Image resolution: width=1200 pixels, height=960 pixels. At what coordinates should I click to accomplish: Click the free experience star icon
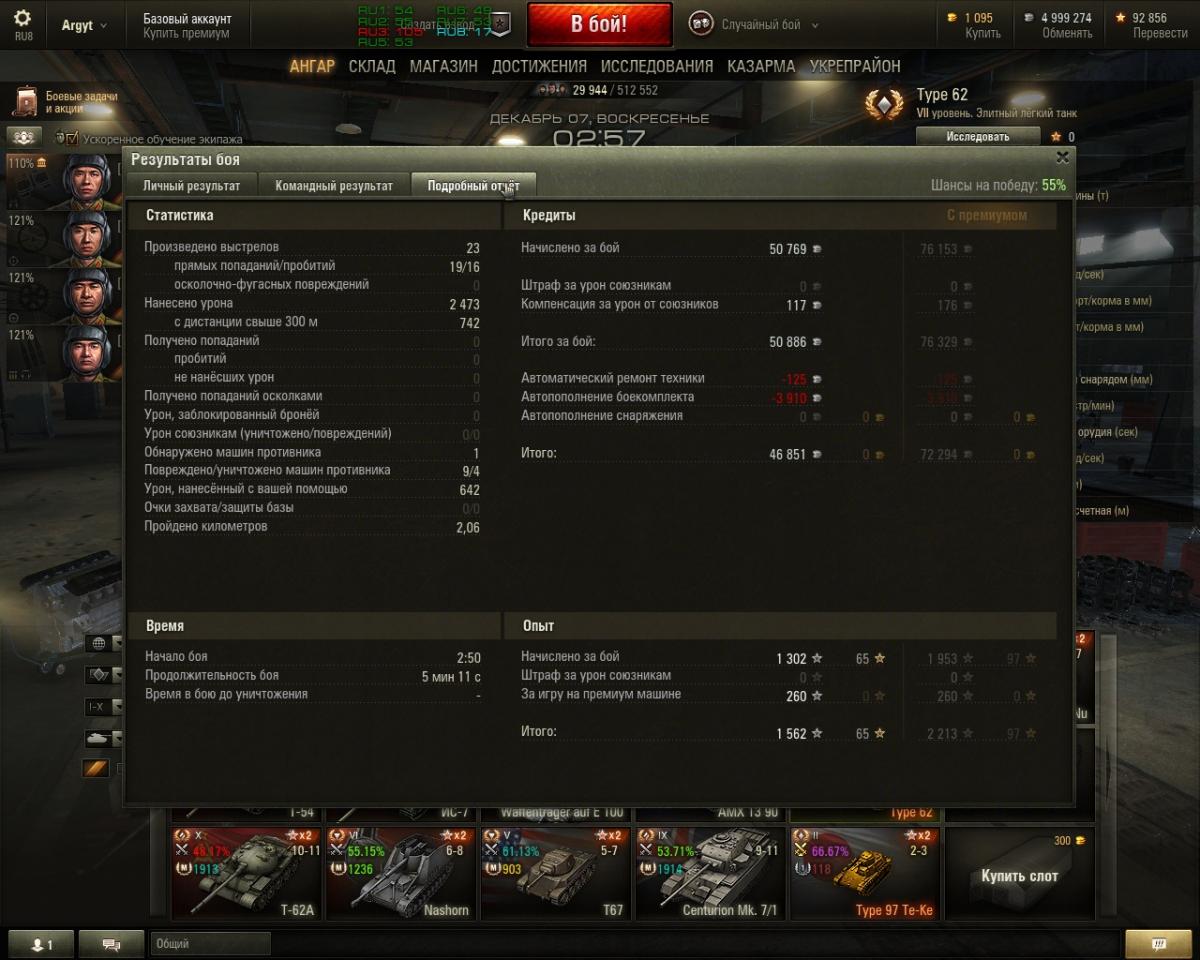(1121, 18)
